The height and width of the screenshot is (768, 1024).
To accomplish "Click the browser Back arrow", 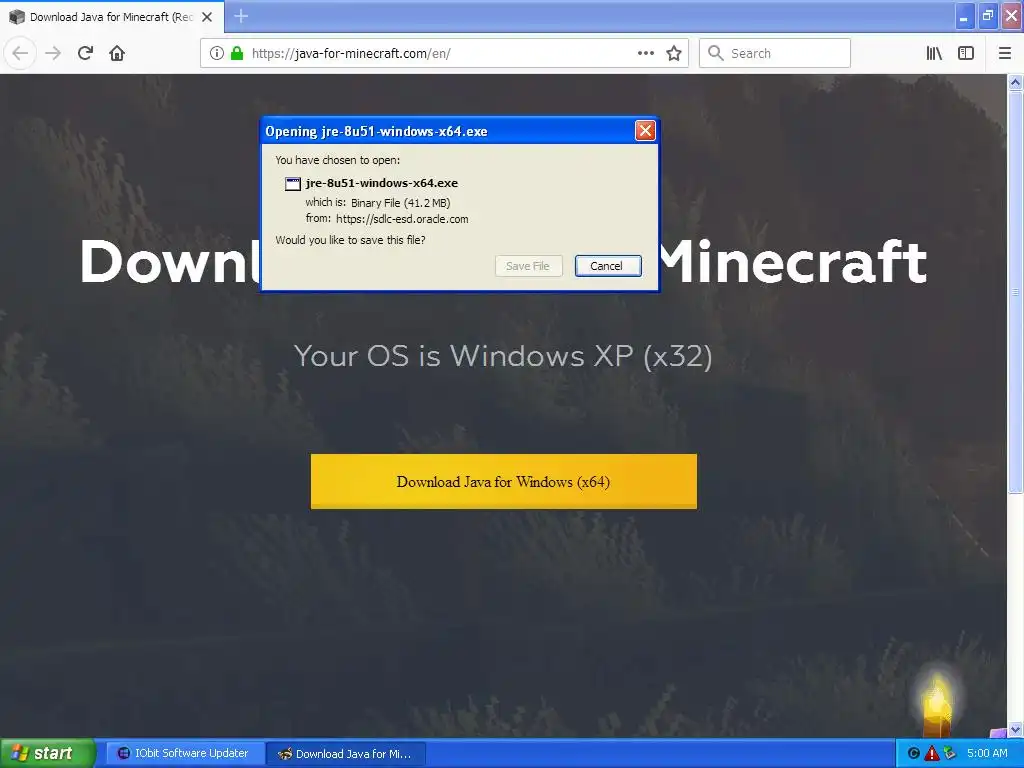I will pos(20,53).
